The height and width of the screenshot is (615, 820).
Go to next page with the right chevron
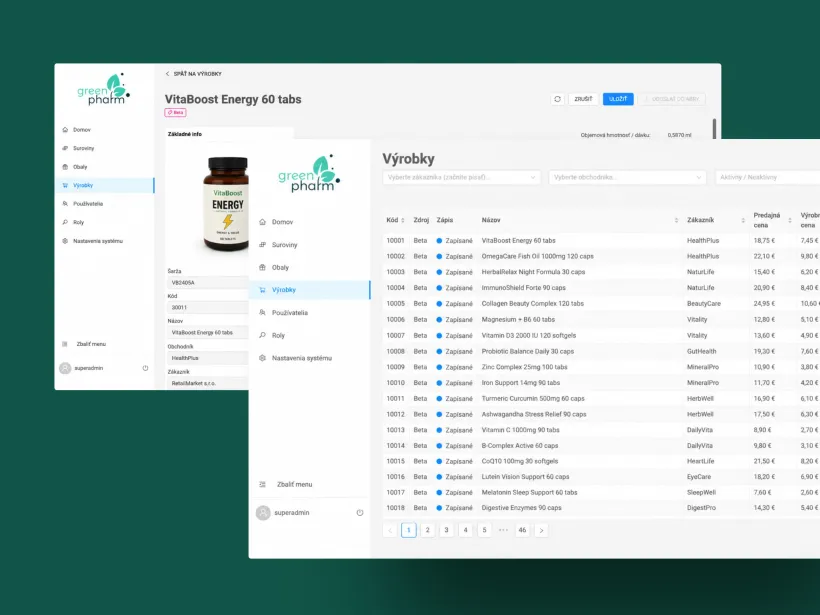541,530
